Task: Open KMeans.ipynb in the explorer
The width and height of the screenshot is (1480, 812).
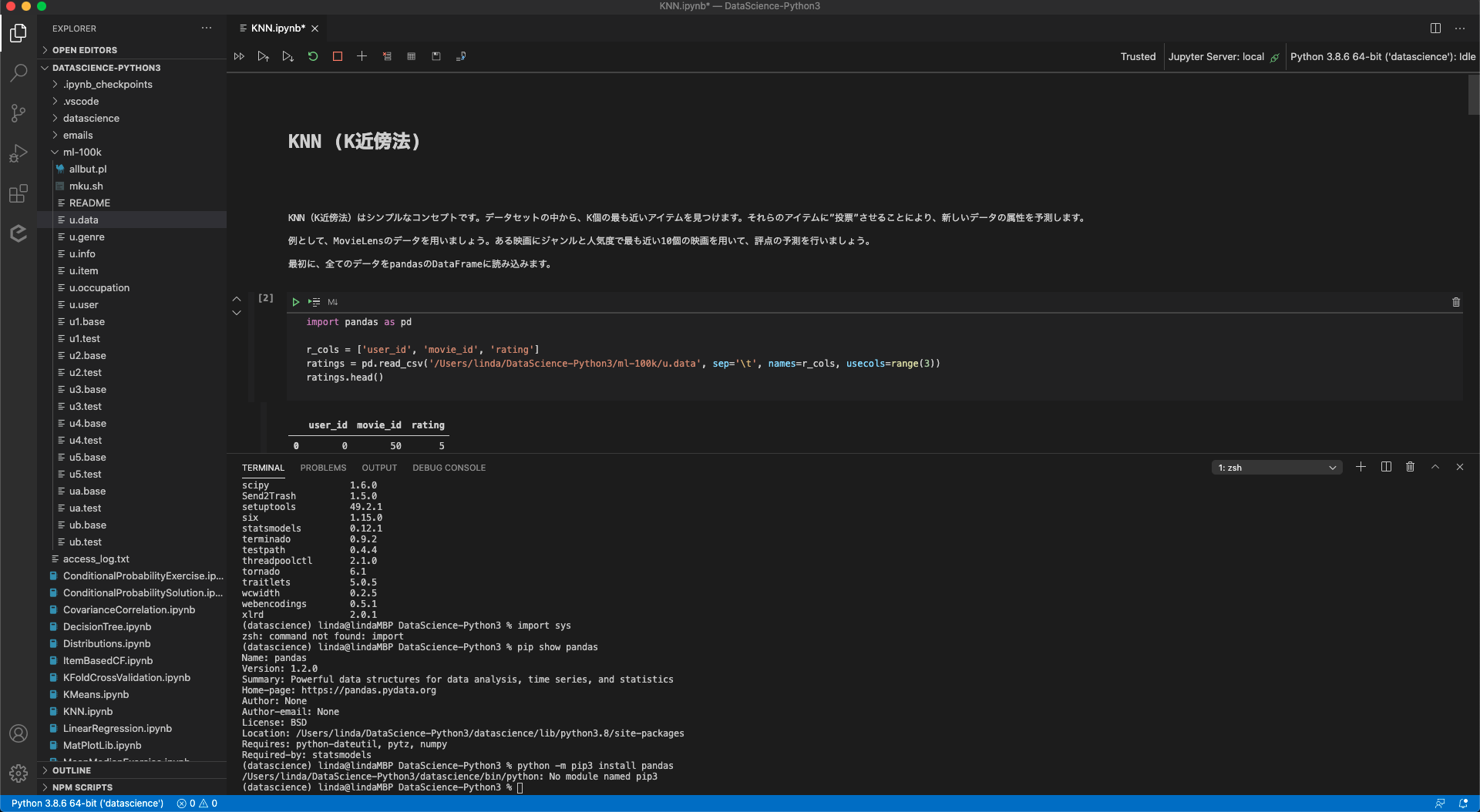Action: point(96,694)
